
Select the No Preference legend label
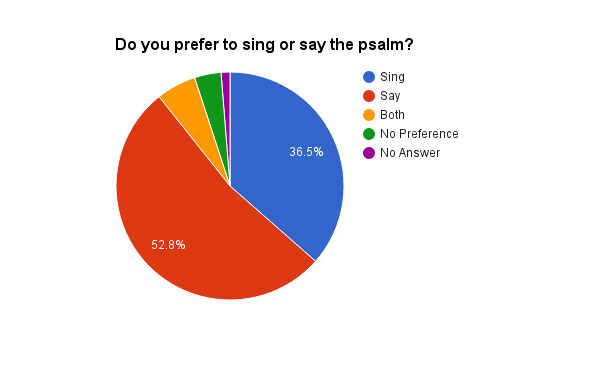click(x=419, y=134)
